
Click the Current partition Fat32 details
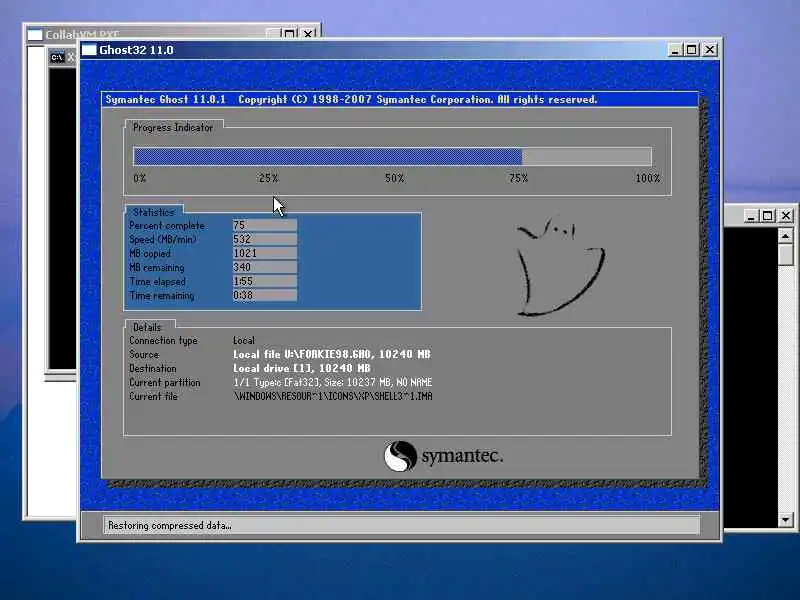(x=333, y=382)
